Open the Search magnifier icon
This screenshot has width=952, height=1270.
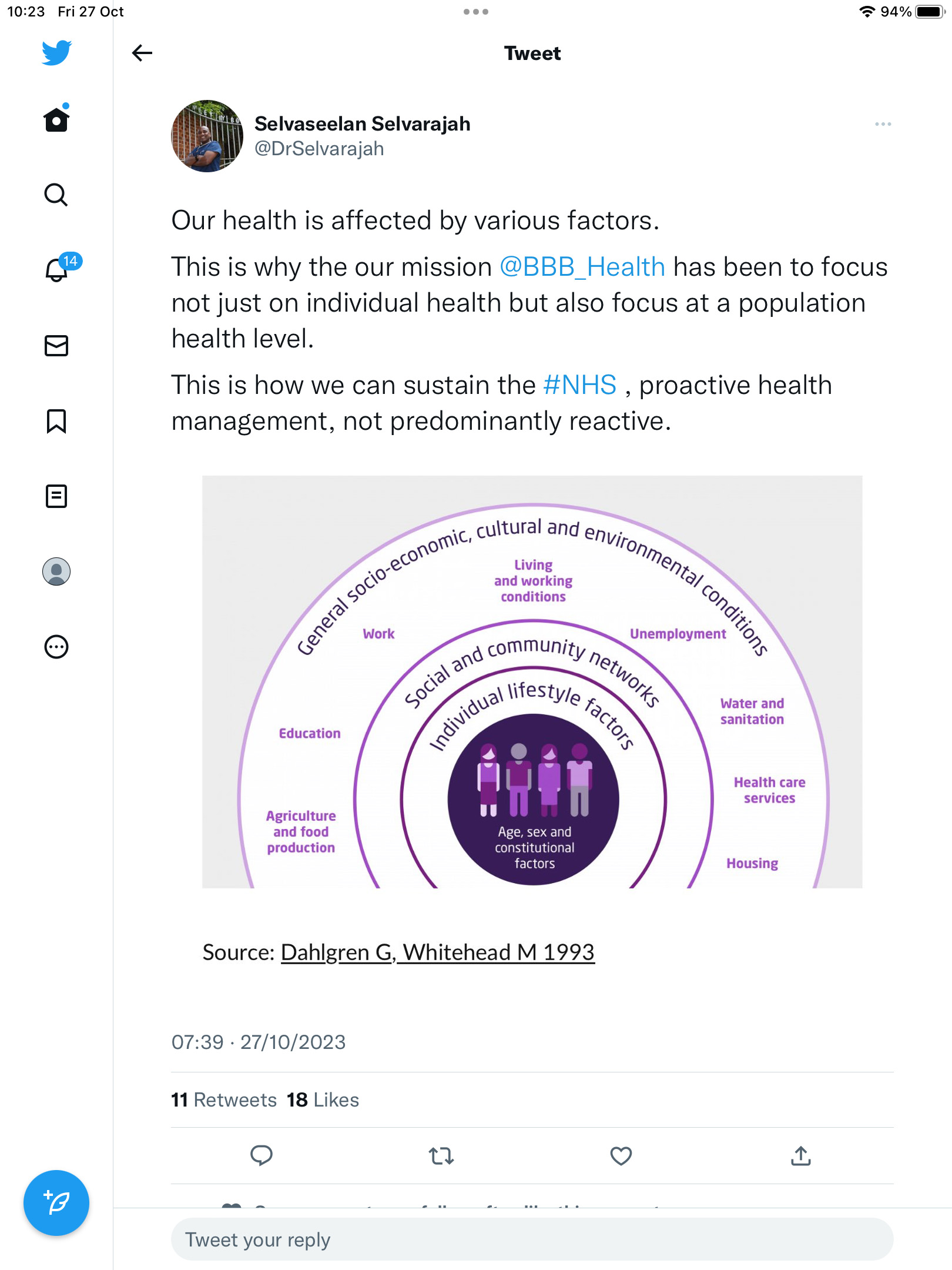[x=56, y=195]
